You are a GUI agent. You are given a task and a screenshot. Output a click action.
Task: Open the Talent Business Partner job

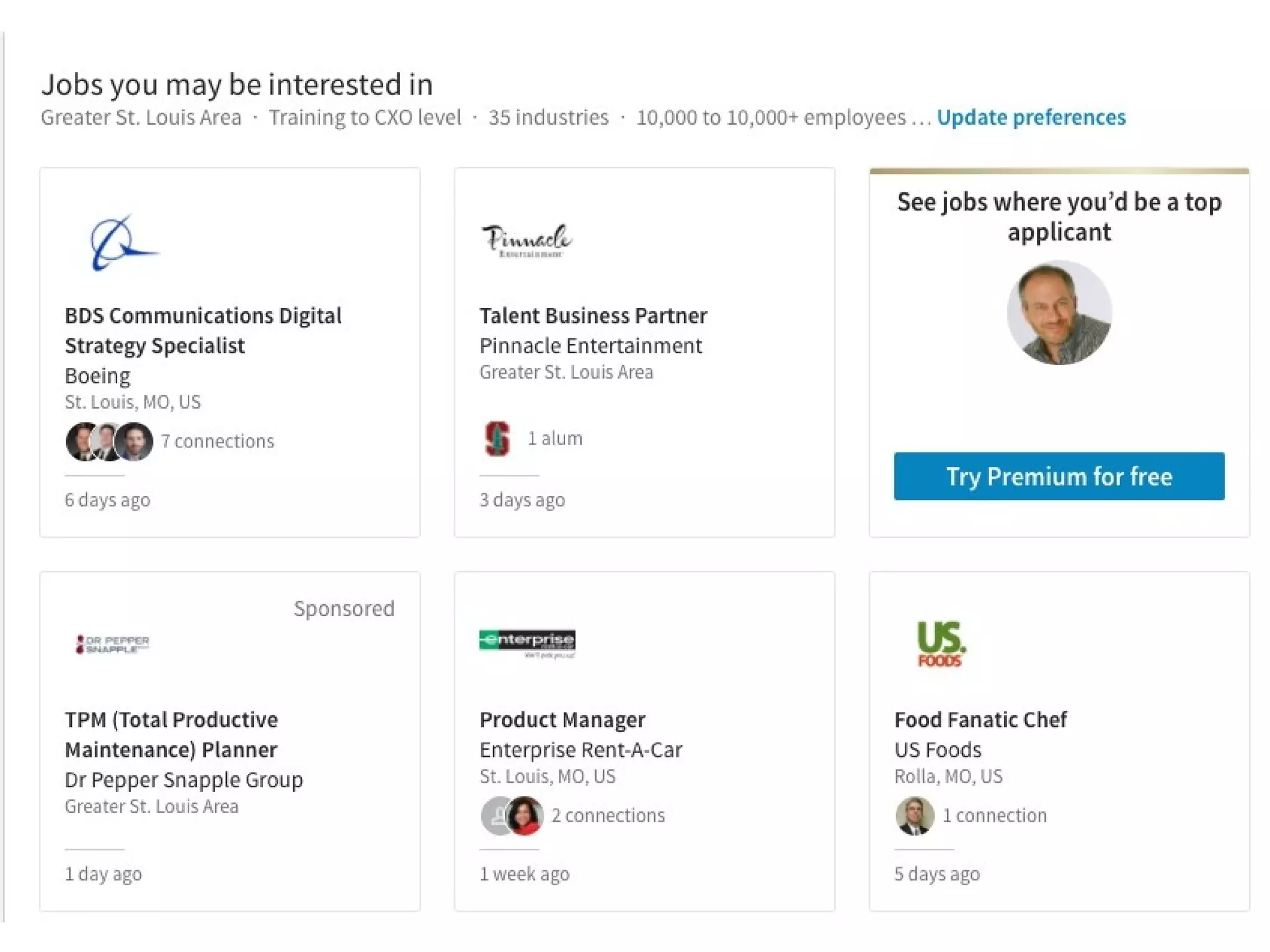point(593,315)
